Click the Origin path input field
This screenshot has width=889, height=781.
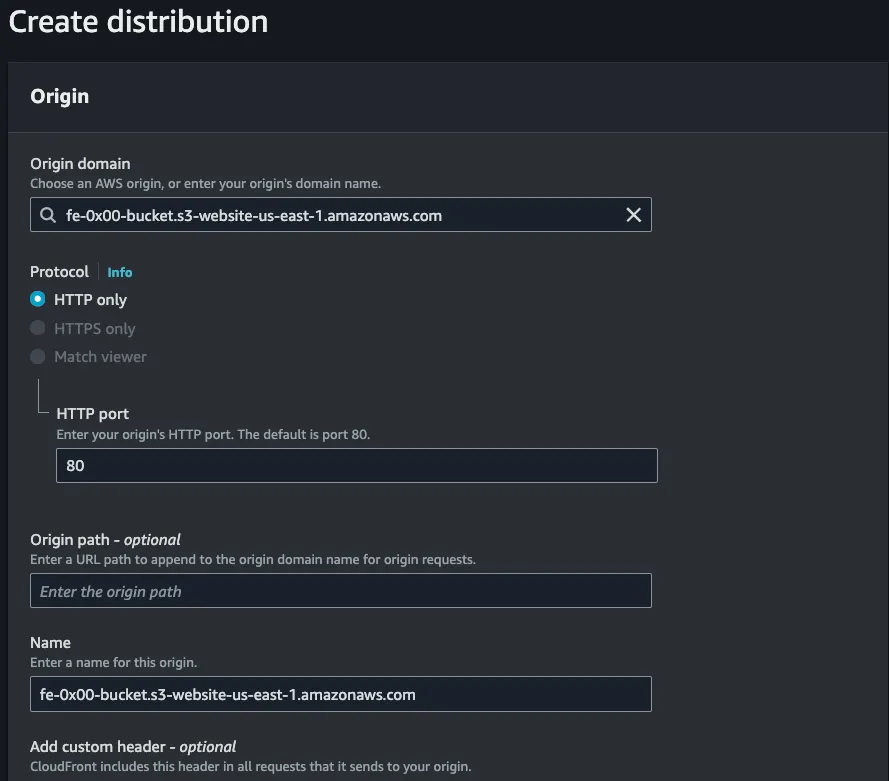pos(340,591)
